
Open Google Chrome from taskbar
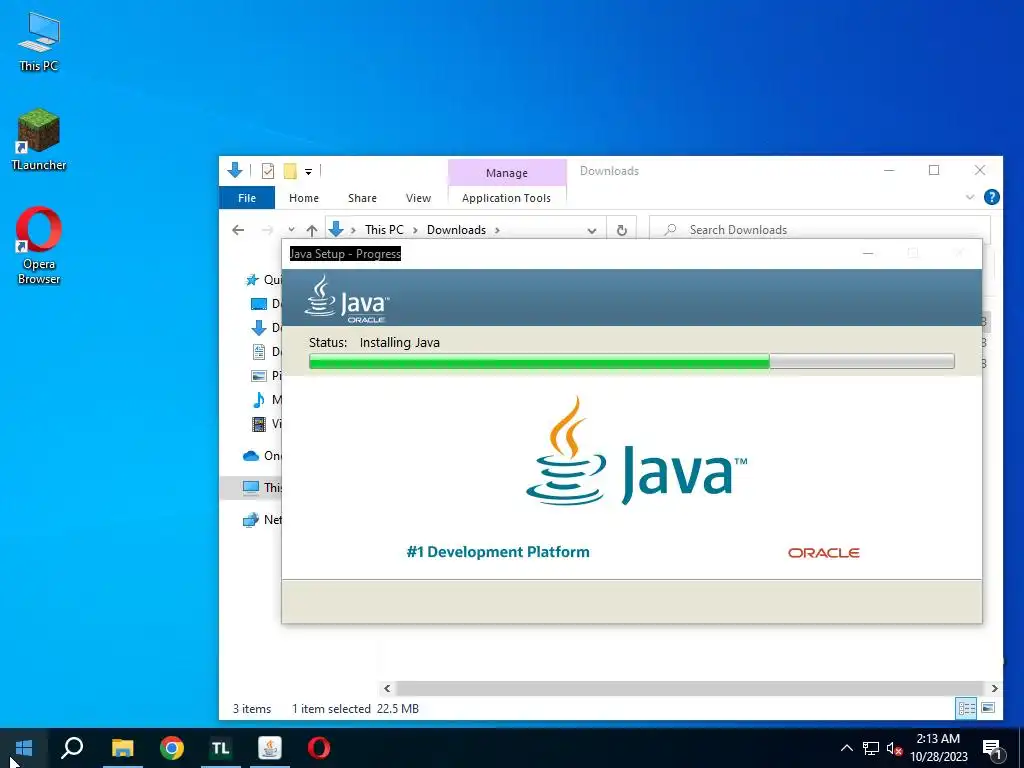coord(172,748)
